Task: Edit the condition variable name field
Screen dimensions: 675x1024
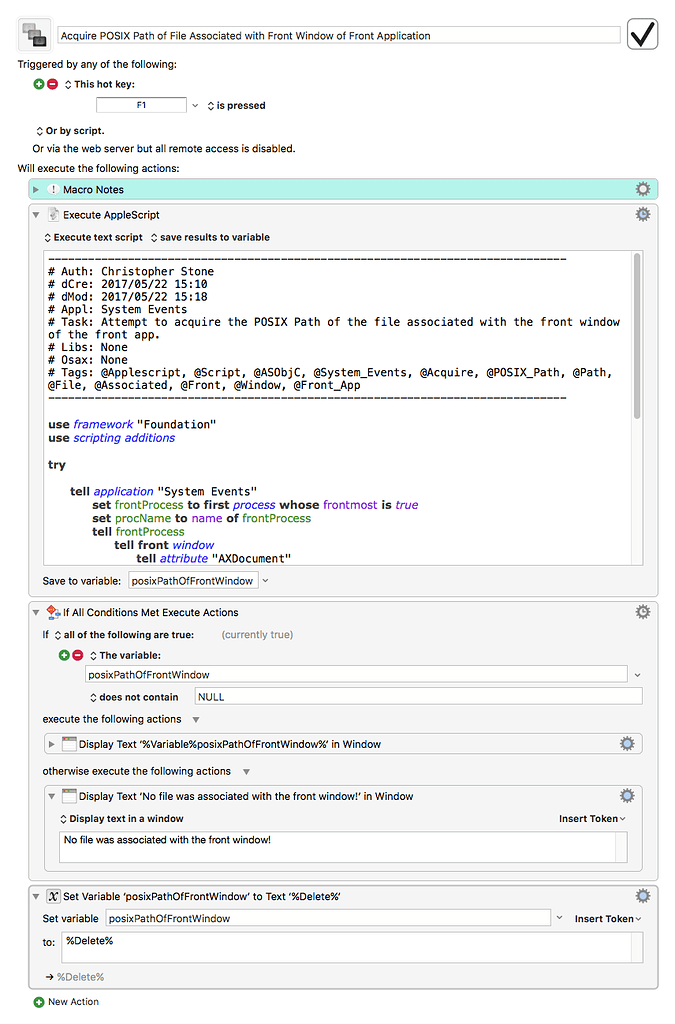Action: click(356, 675)
